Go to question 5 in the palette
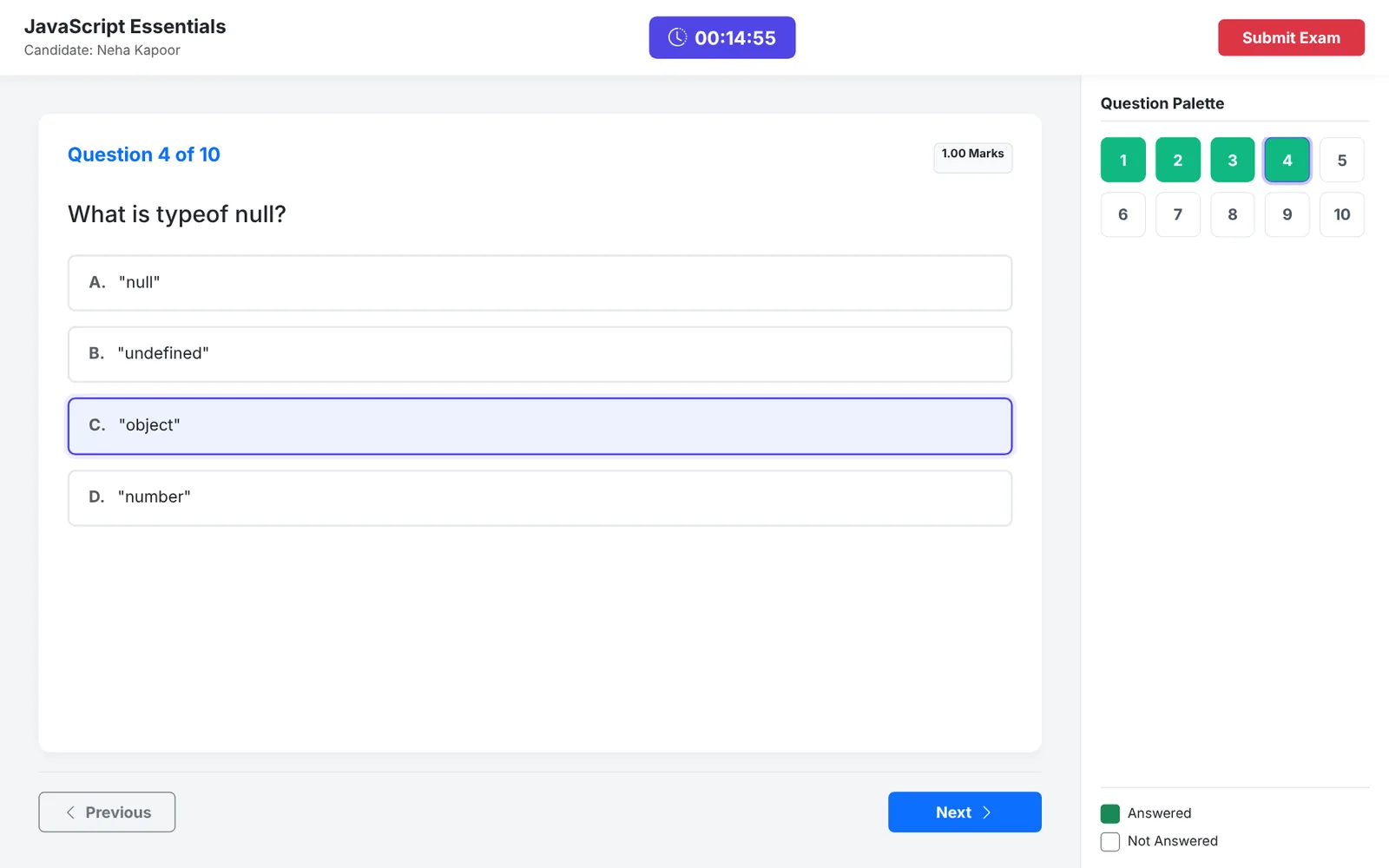The height and width of the screenshot is (868, 1389). tap(1342, 160)
